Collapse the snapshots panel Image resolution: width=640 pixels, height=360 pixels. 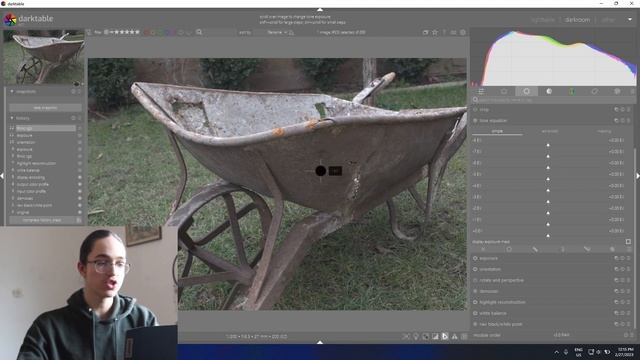tap(12, 92)
